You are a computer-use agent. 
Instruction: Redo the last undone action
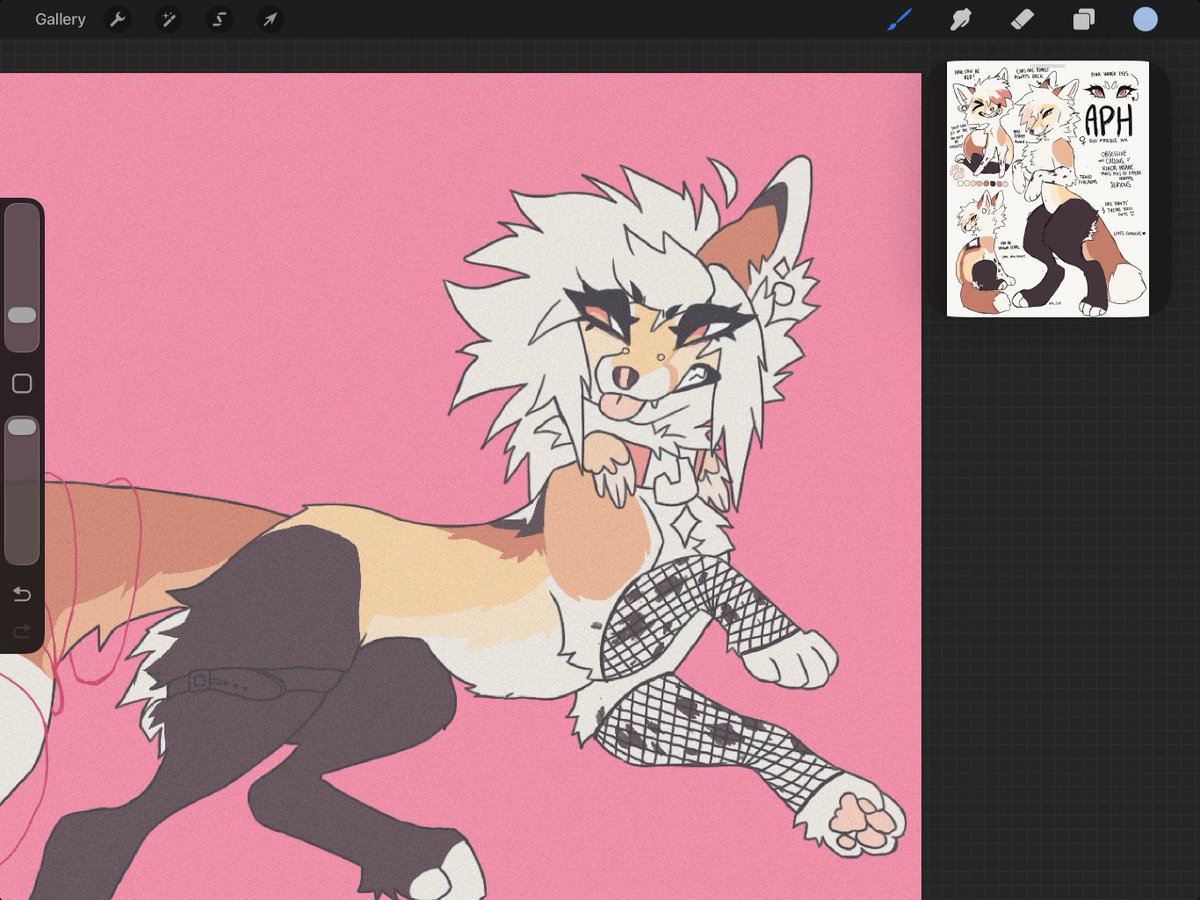click(x=21, y=631)
